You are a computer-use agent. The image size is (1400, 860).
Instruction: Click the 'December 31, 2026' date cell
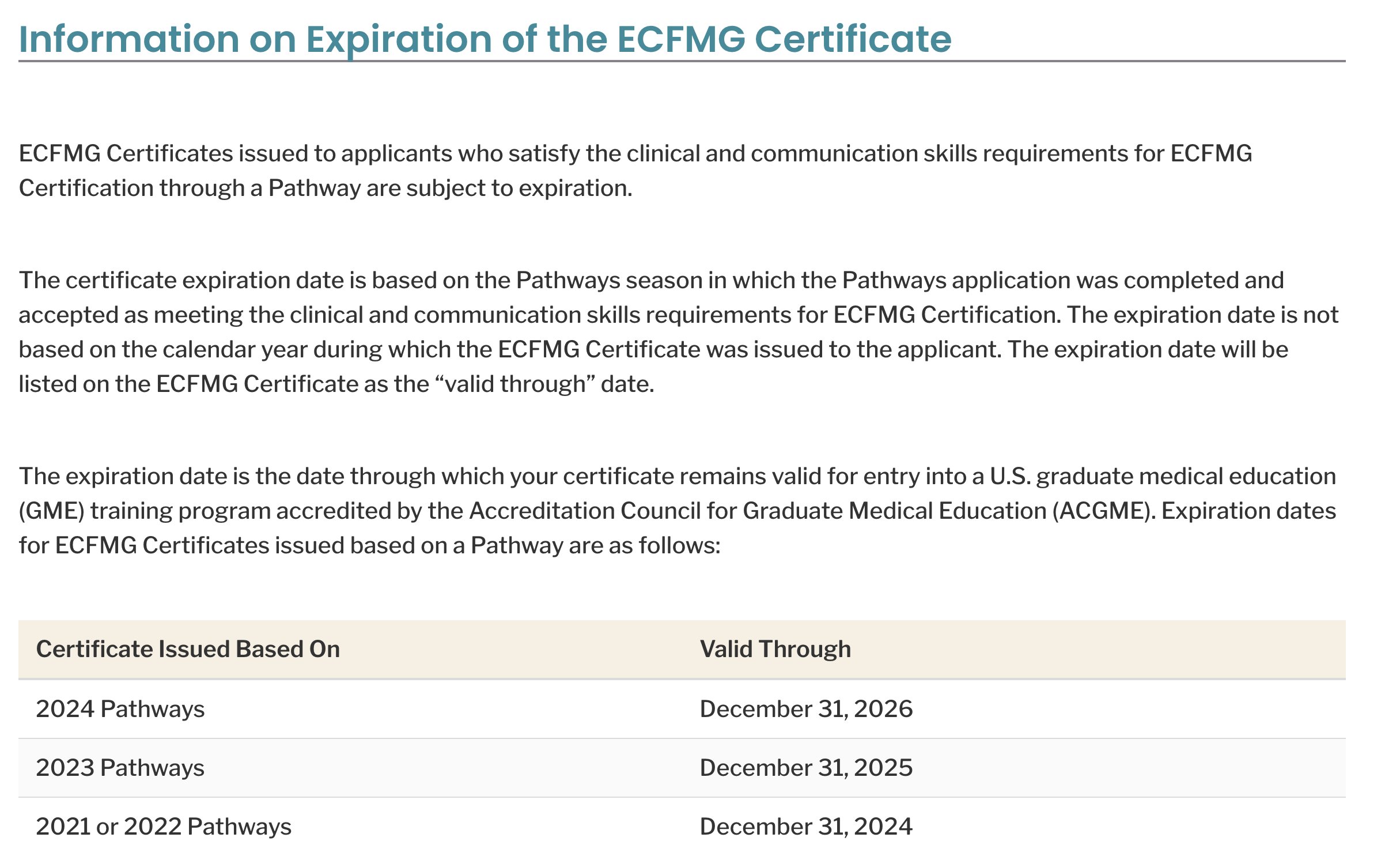click(x=806, y=709)
